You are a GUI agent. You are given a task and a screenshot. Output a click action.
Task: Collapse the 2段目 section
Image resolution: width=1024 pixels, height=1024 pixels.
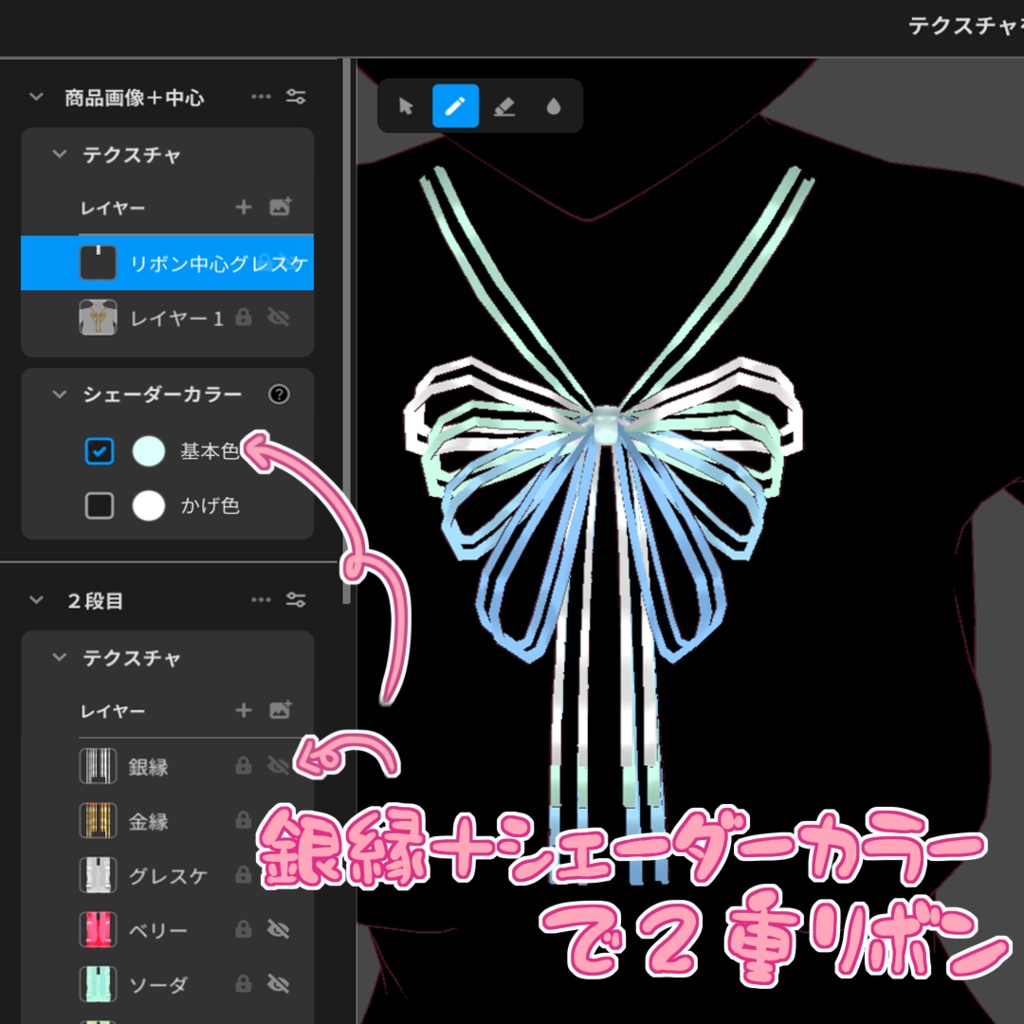pos(36,600)
